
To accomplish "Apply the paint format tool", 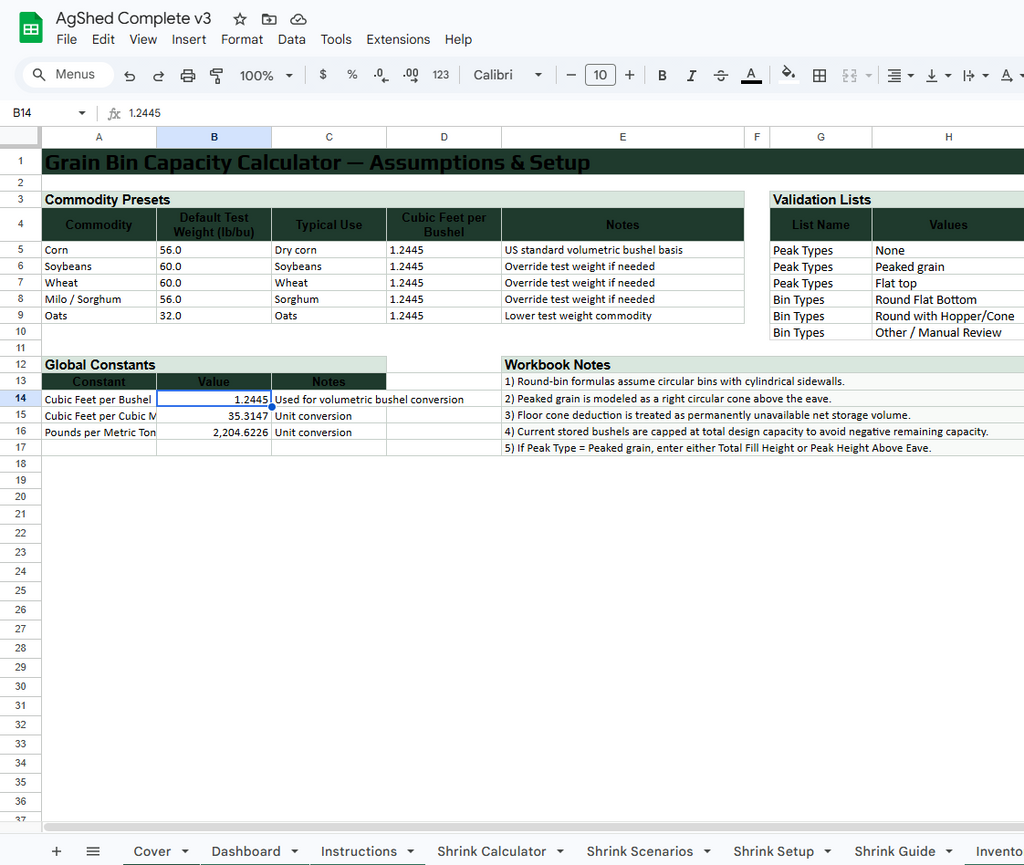I will [x=216, y=75].
